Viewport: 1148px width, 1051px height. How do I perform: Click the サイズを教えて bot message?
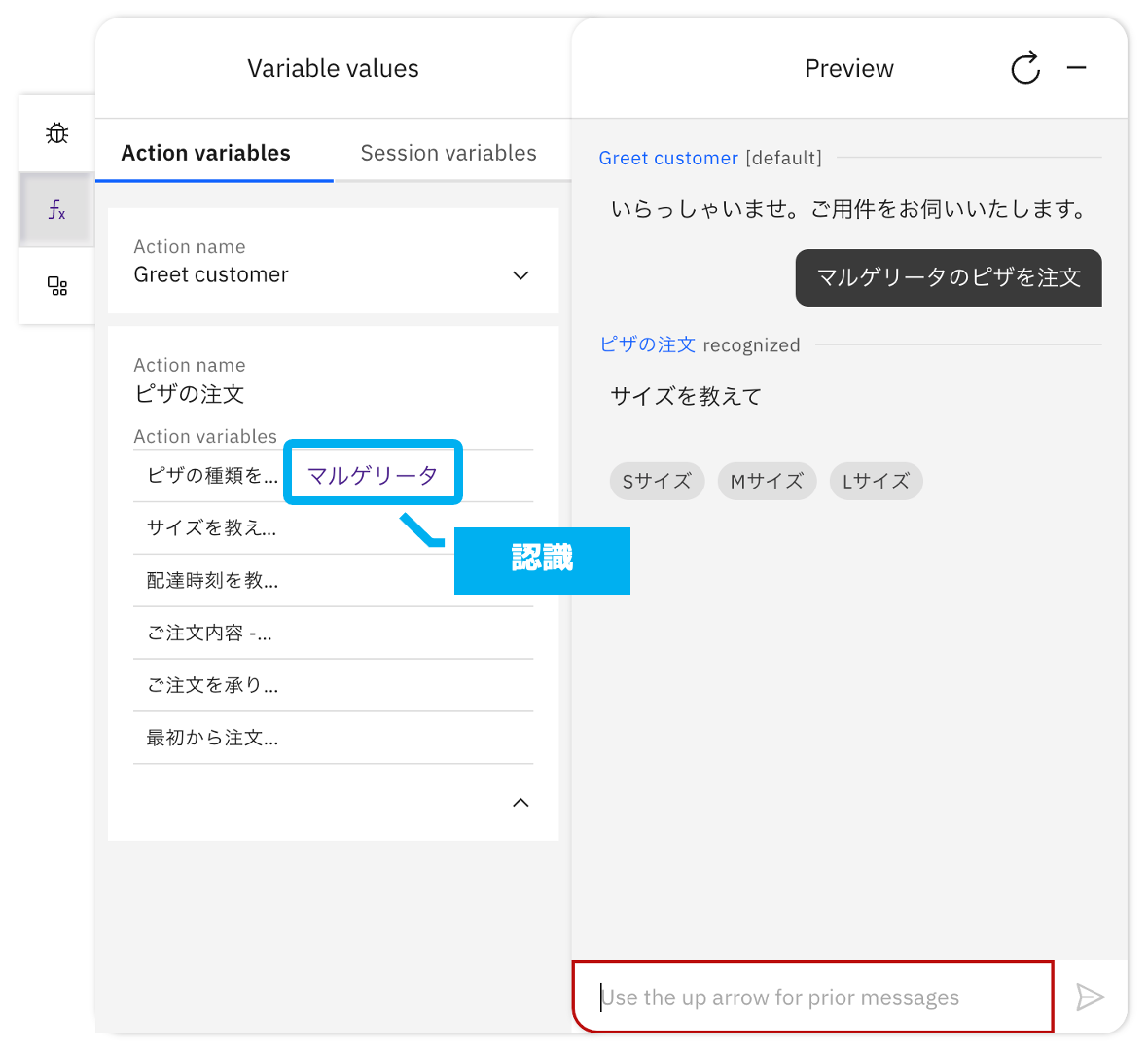click(x=686, y=396)
